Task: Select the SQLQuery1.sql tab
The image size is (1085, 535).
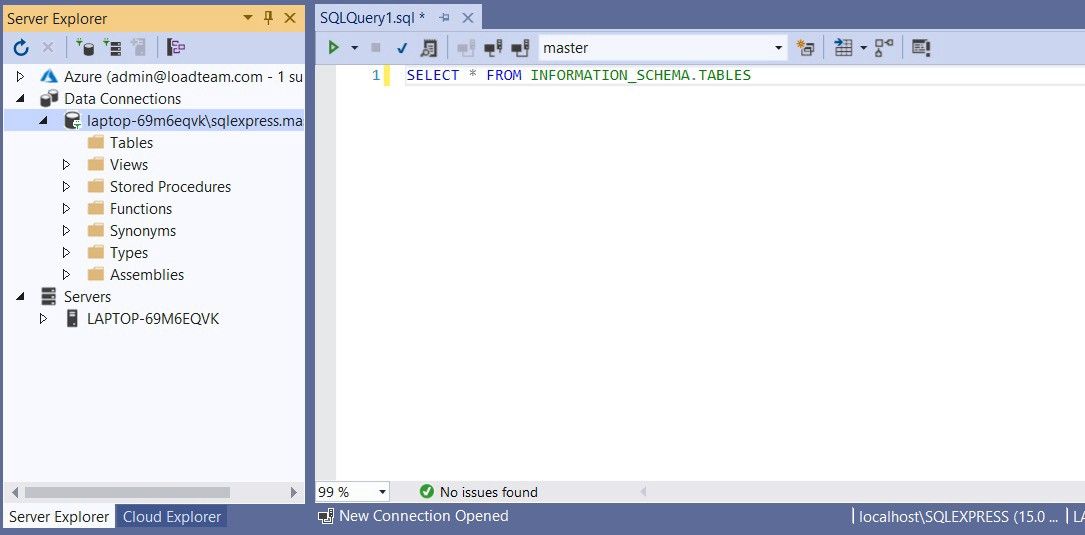Action: [372, 18]
